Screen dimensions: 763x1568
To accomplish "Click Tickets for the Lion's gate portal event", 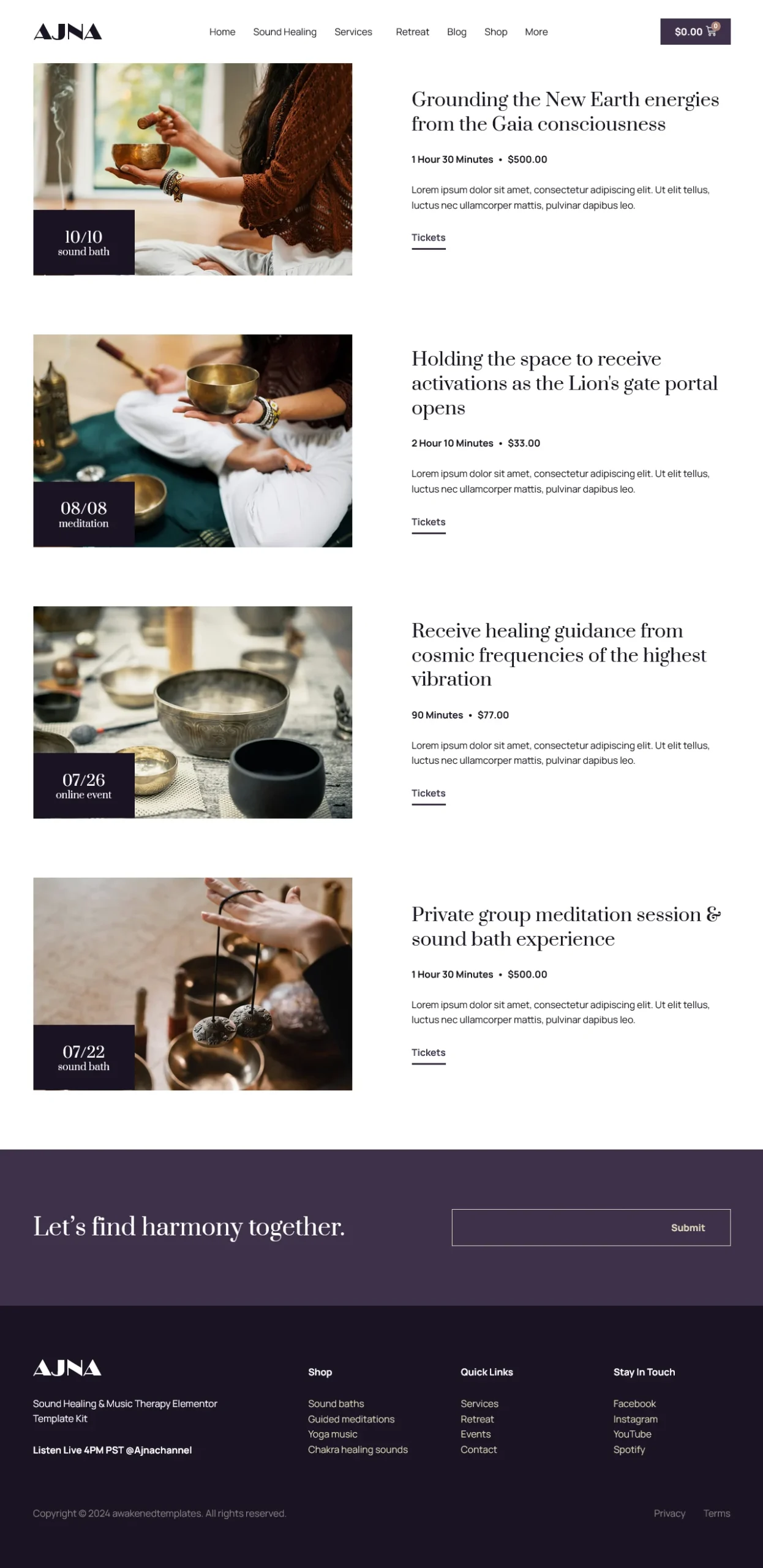I will click(428, 522).
